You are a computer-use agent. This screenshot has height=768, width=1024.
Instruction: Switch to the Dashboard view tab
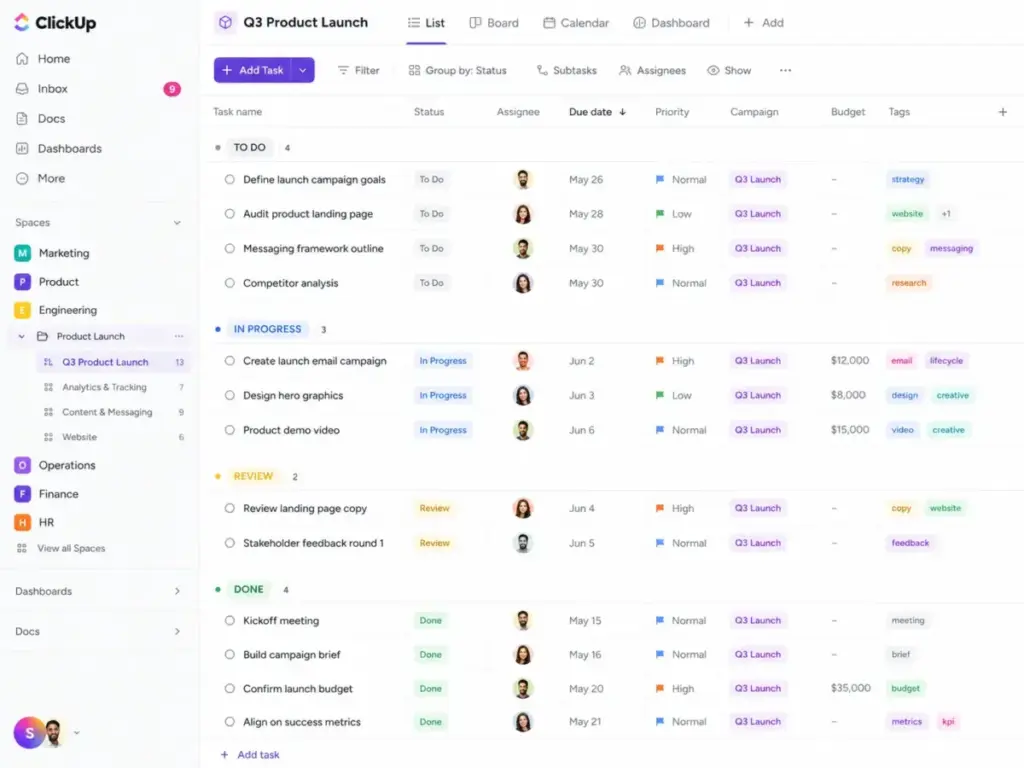click(671, 23)
